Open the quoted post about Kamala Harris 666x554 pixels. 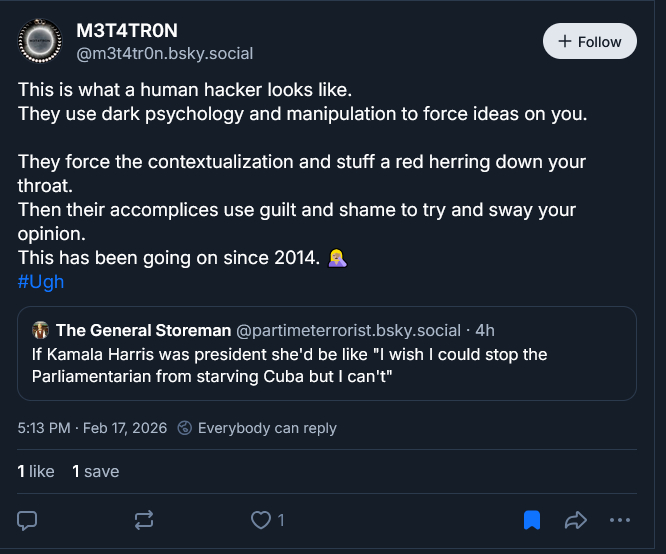pyautogui.click(x=326, y=364)
